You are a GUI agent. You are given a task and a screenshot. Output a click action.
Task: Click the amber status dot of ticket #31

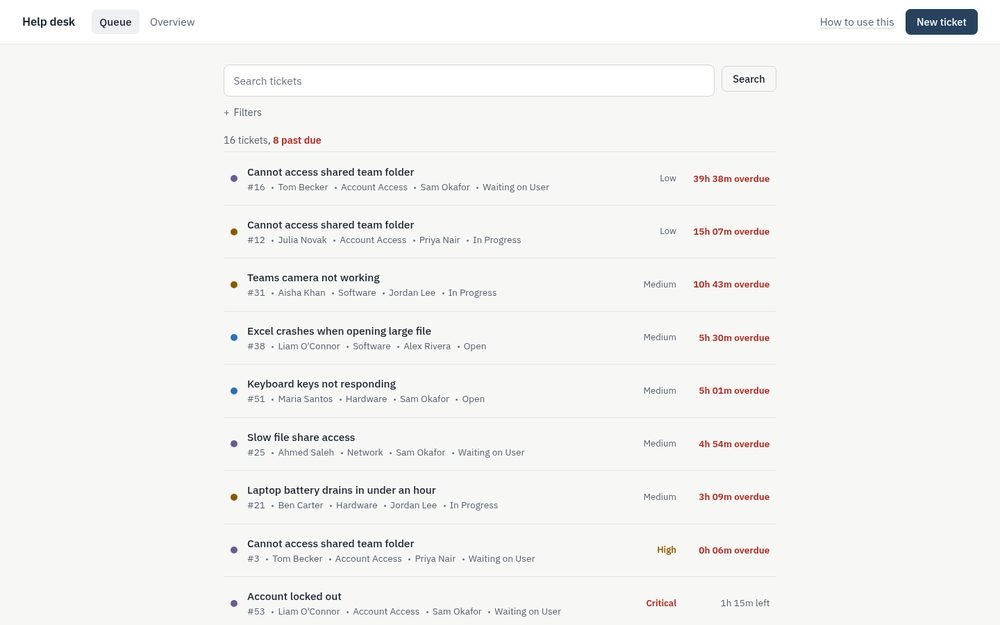coord(234,284)
